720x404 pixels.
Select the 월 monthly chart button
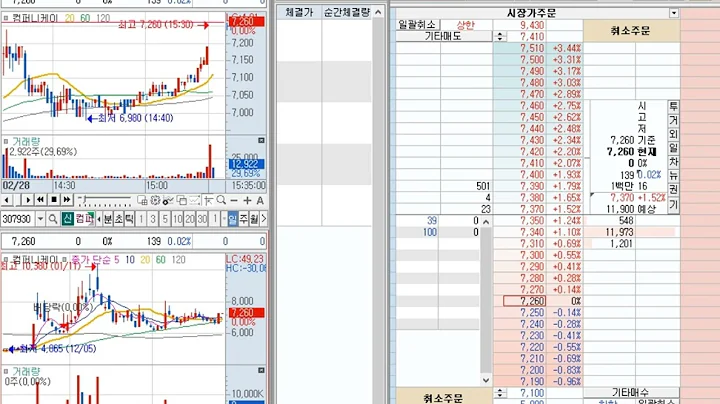point(254,219)
